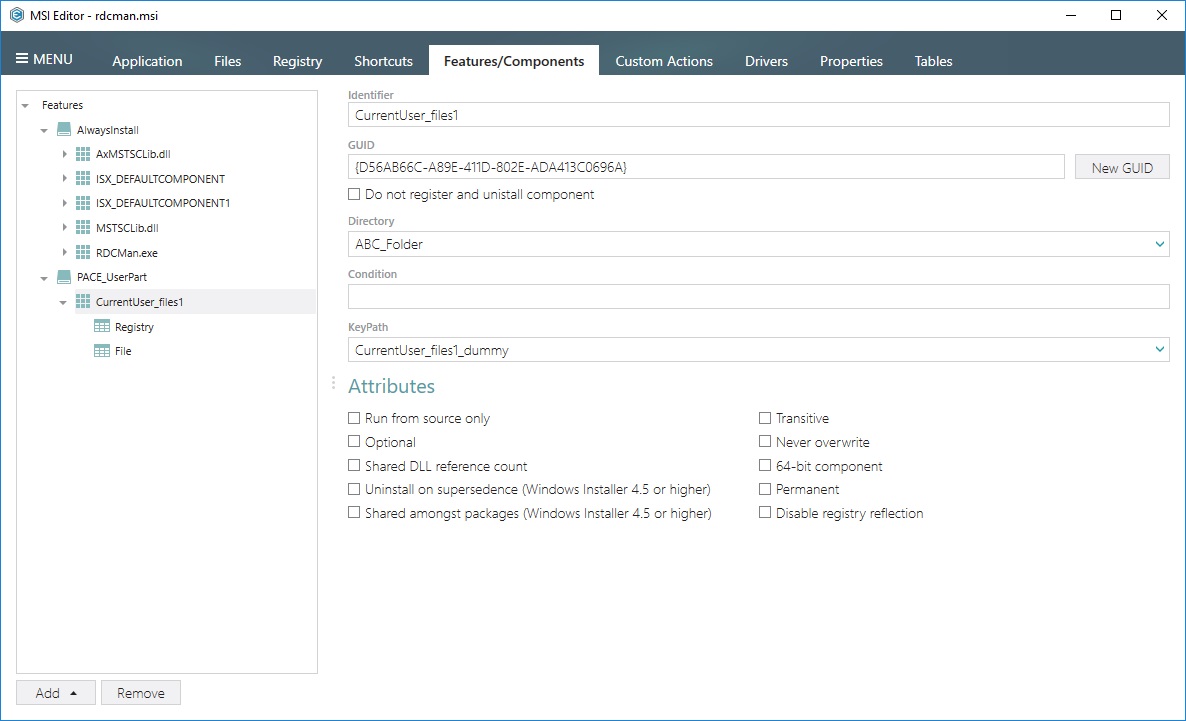Enable Shared DLL reference count

click(354, 466)
